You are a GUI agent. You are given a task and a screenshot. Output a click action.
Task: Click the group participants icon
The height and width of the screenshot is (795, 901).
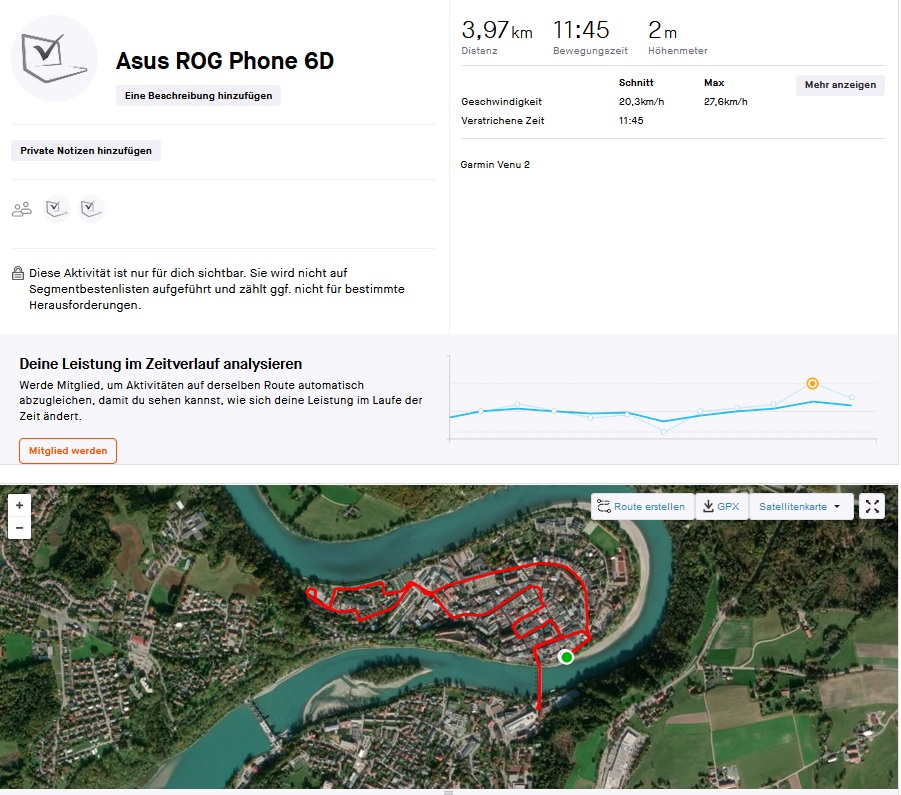(21, 209)
